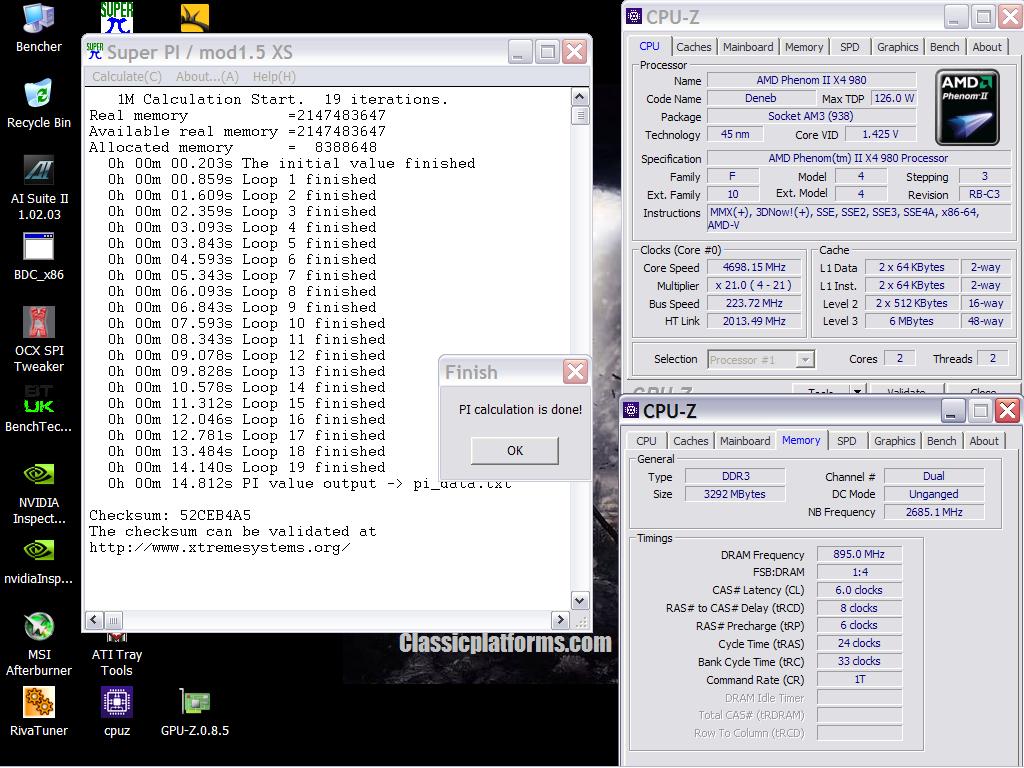
Task: Switch to Bench tab in upper CPU-Z
Action: (x=944, y=47)
